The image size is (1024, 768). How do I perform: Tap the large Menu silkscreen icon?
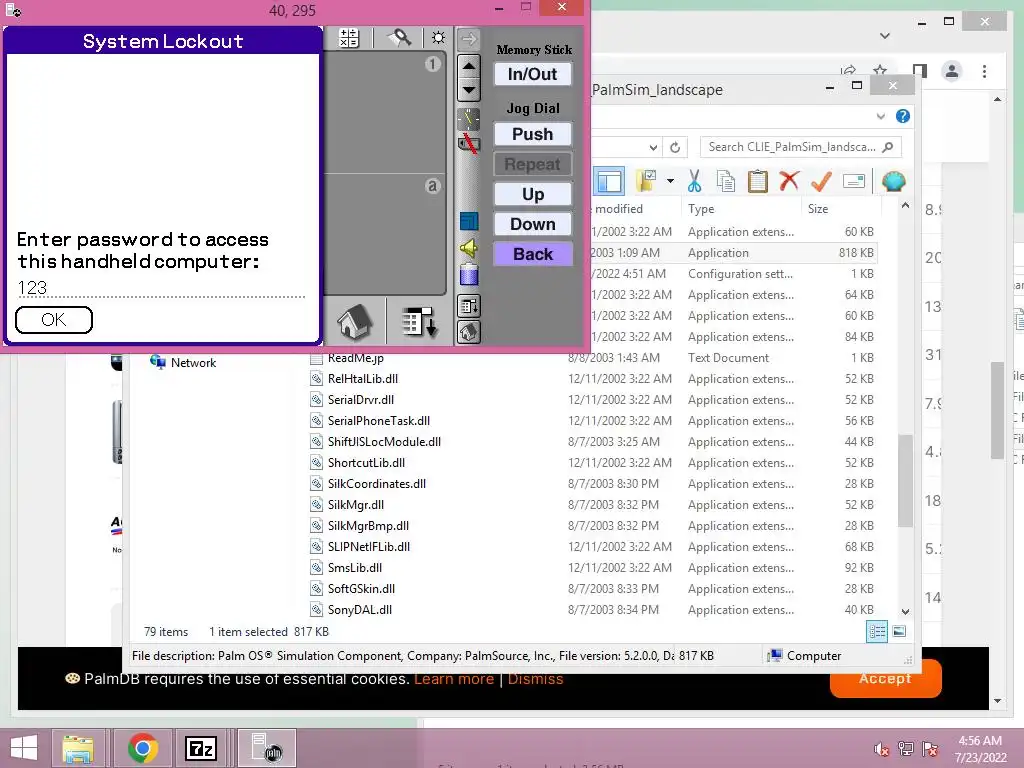[419, 322]
